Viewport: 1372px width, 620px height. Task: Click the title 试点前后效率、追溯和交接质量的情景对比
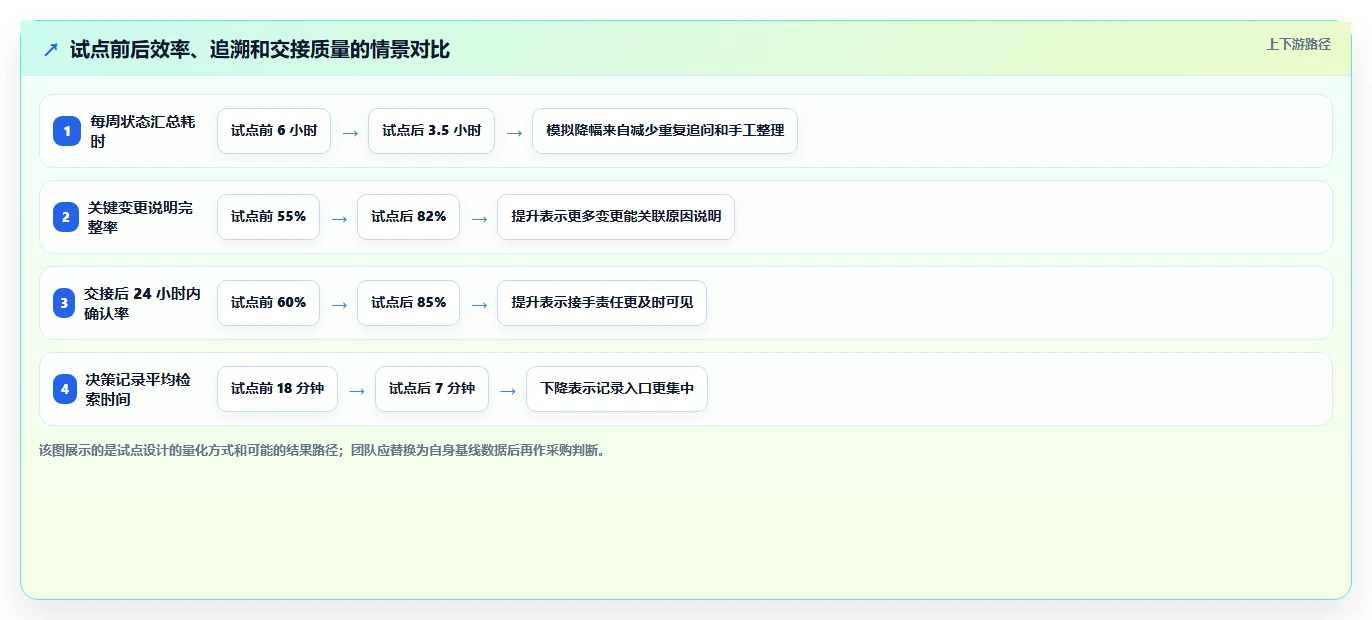point(260,49)
